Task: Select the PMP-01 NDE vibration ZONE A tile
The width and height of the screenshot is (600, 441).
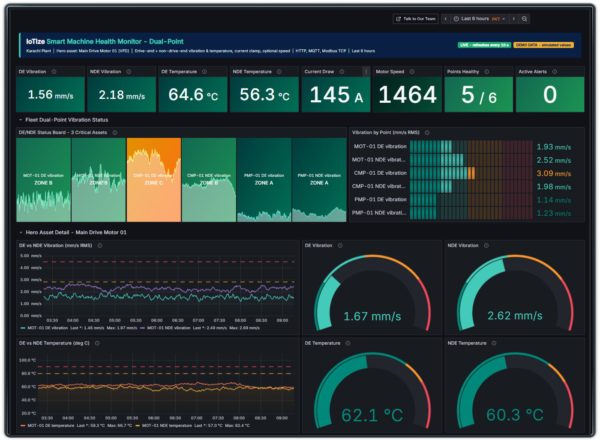Action: (319, 180)
